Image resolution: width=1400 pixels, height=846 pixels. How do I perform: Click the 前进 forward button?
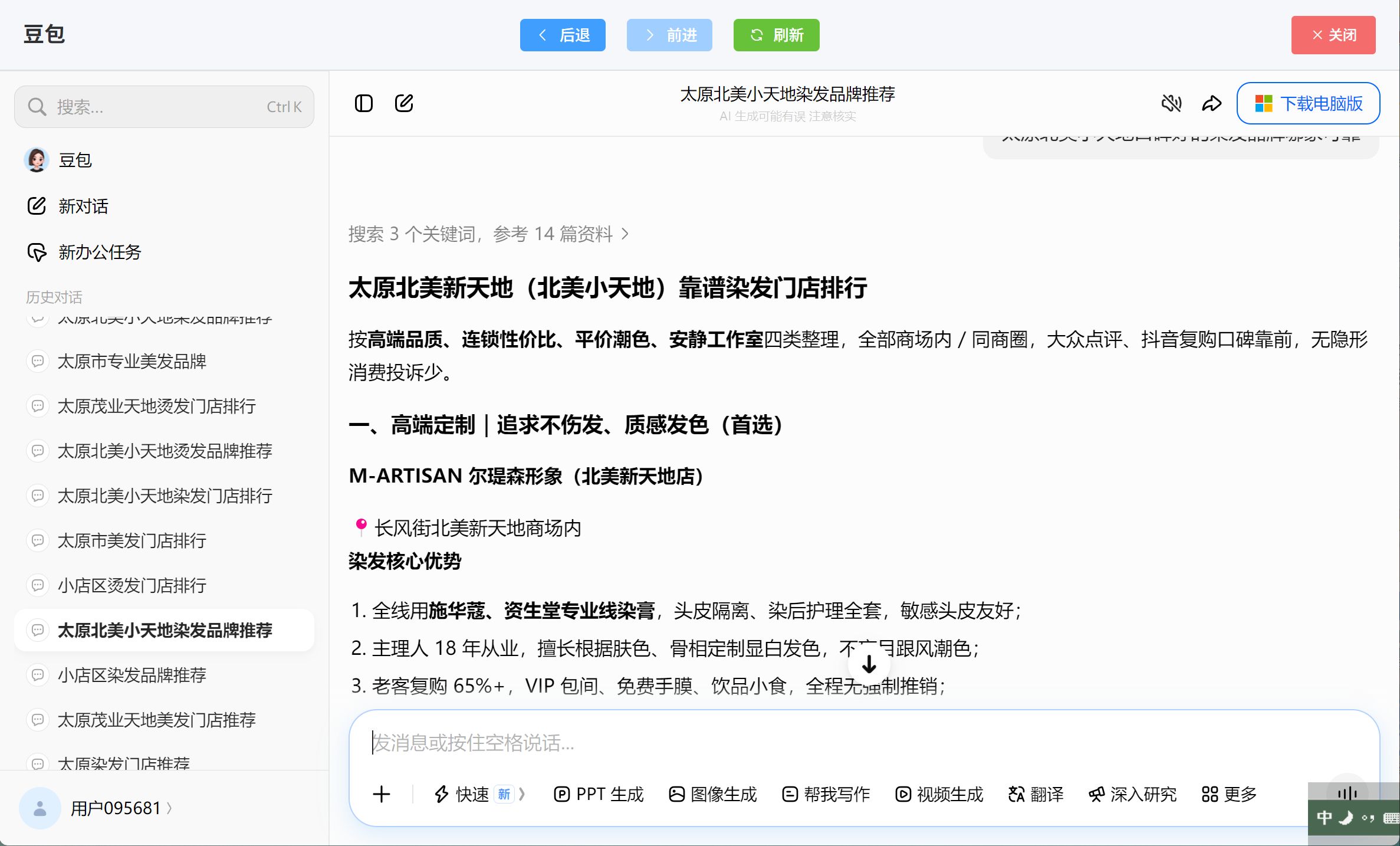(x=669, y=35)
